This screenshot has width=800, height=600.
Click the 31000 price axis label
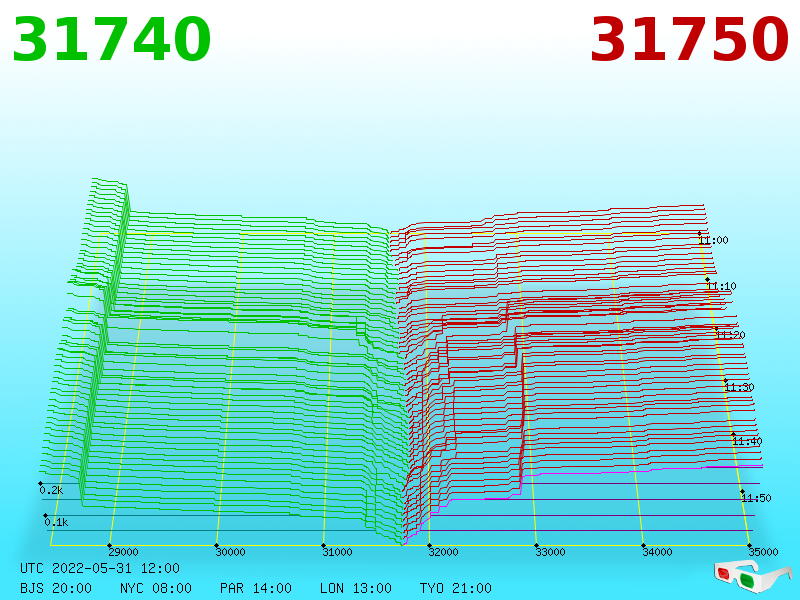pyautogui.click(x=337, y=552)
